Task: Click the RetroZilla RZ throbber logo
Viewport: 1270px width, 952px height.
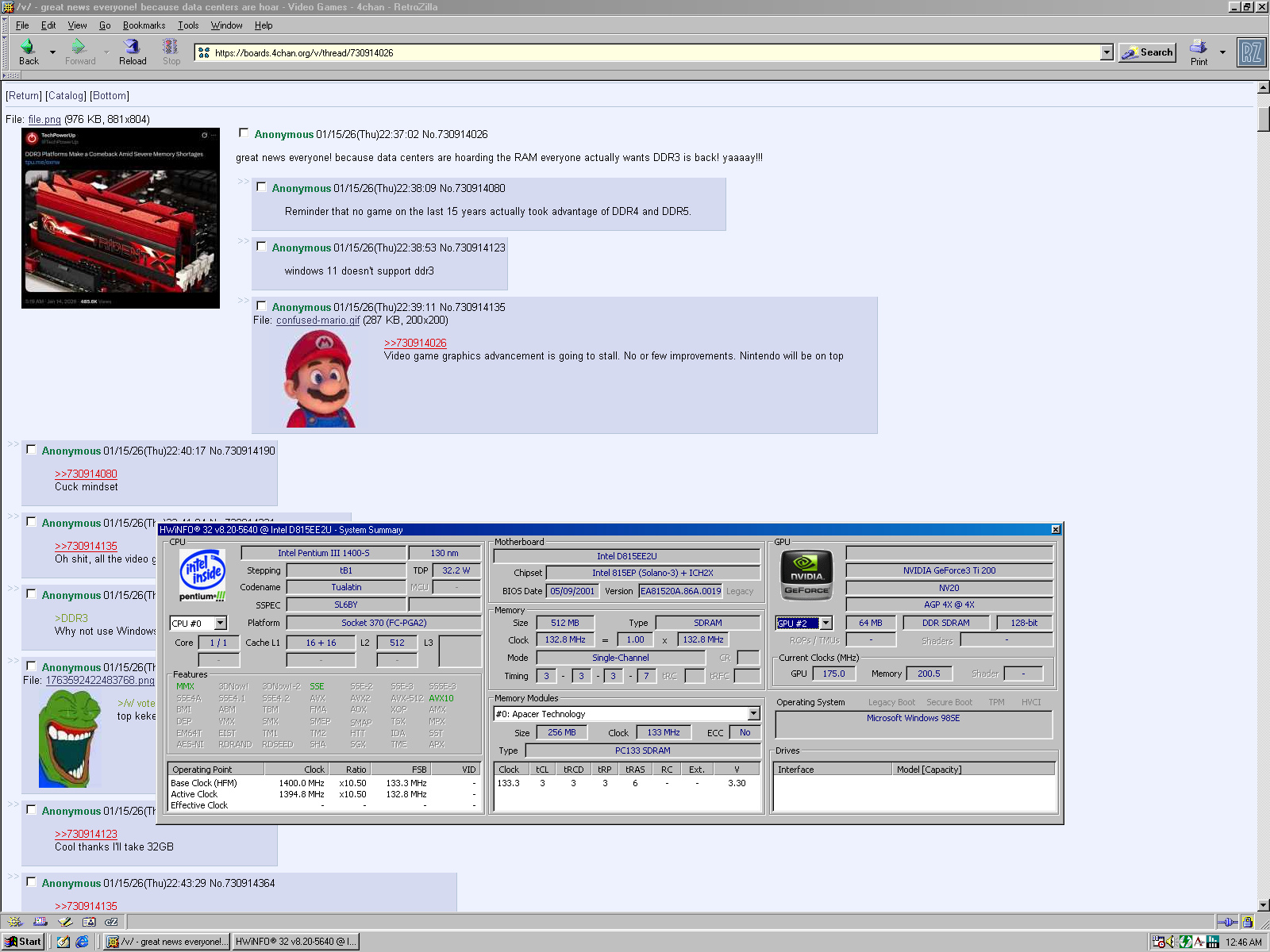Action: (1251, 53)
